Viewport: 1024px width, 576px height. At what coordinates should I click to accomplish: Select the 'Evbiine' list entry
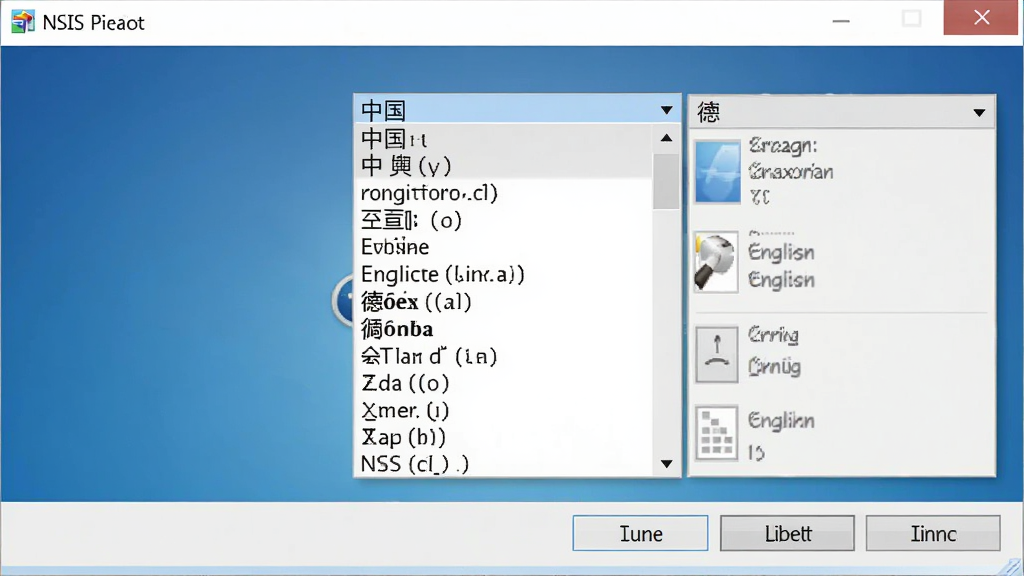504,247
